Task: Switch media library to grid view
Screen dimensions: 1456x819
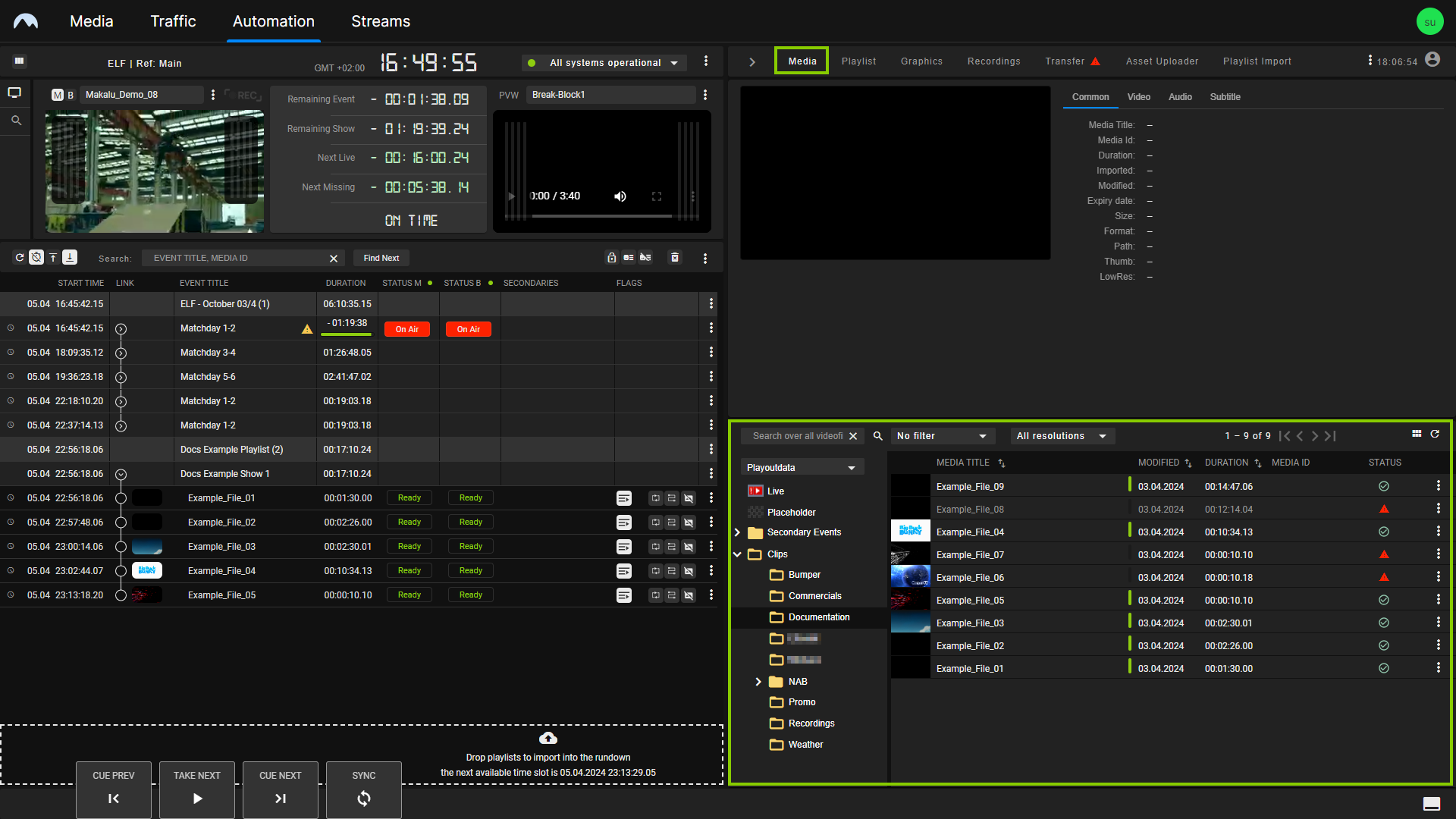Action: point(1416,434)
